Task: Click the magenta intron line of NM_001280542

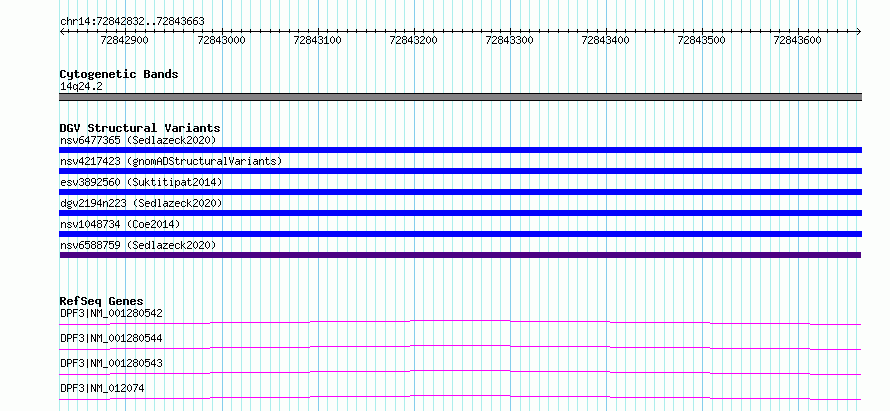Action: [x=460, y=322]
